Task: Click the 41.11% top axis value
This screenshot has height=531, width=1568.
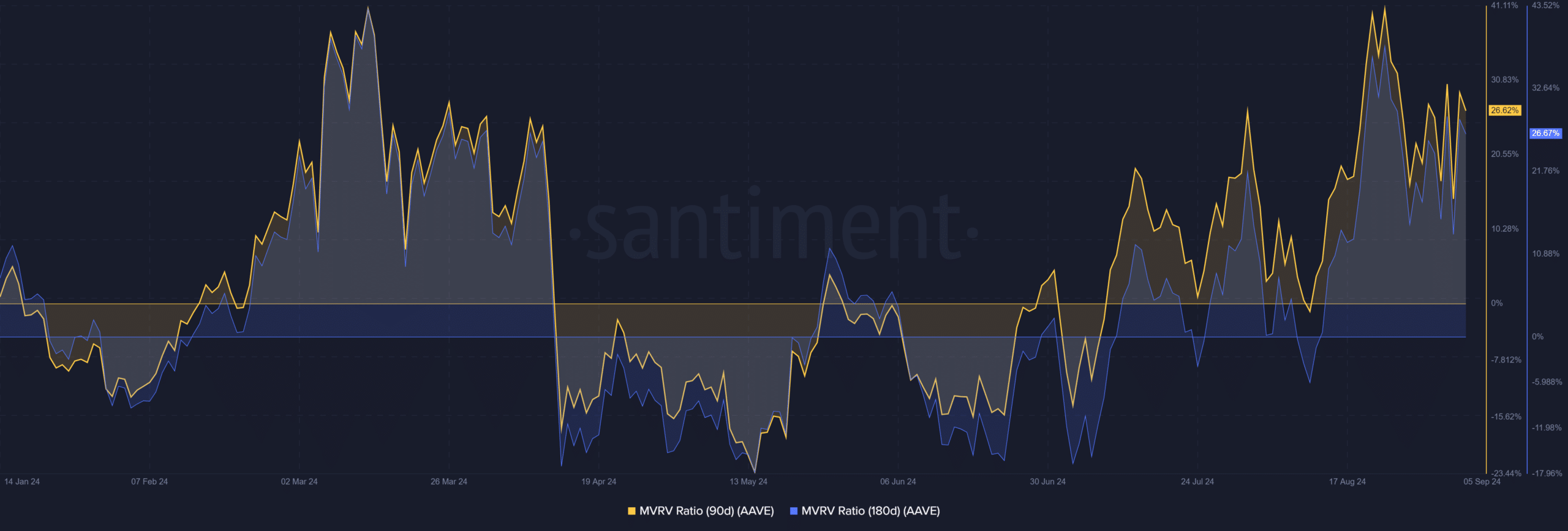Action: click(x=1504, y=6)
